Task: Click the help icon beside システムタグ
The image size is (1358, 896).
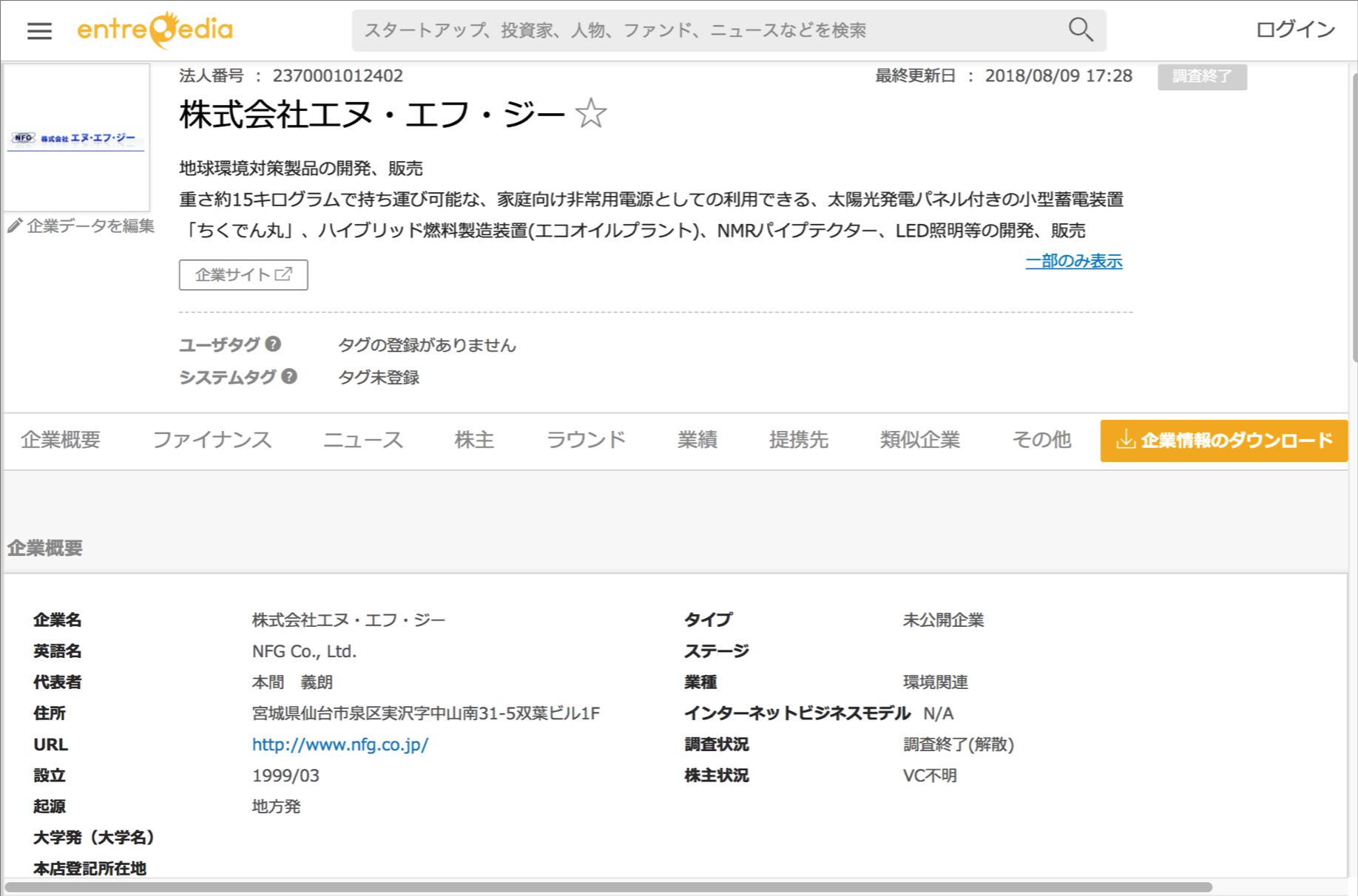Action: [x=289, y=376]
